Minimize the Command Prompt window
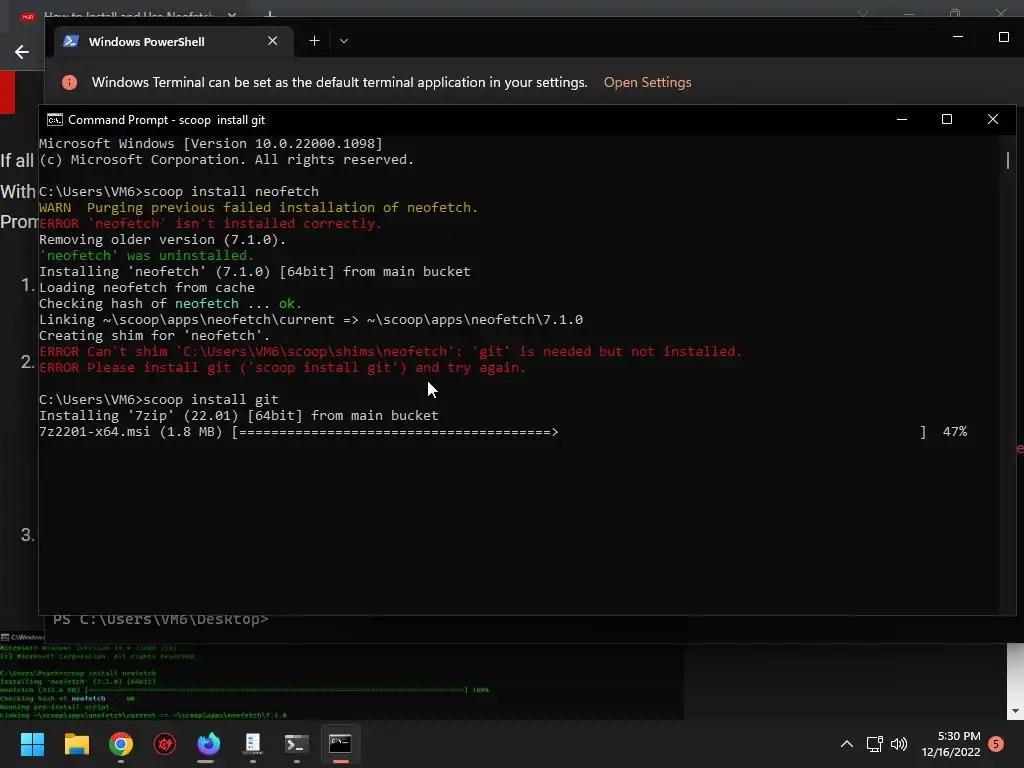This screenshot has width=1024, height=768. [902, 119]
